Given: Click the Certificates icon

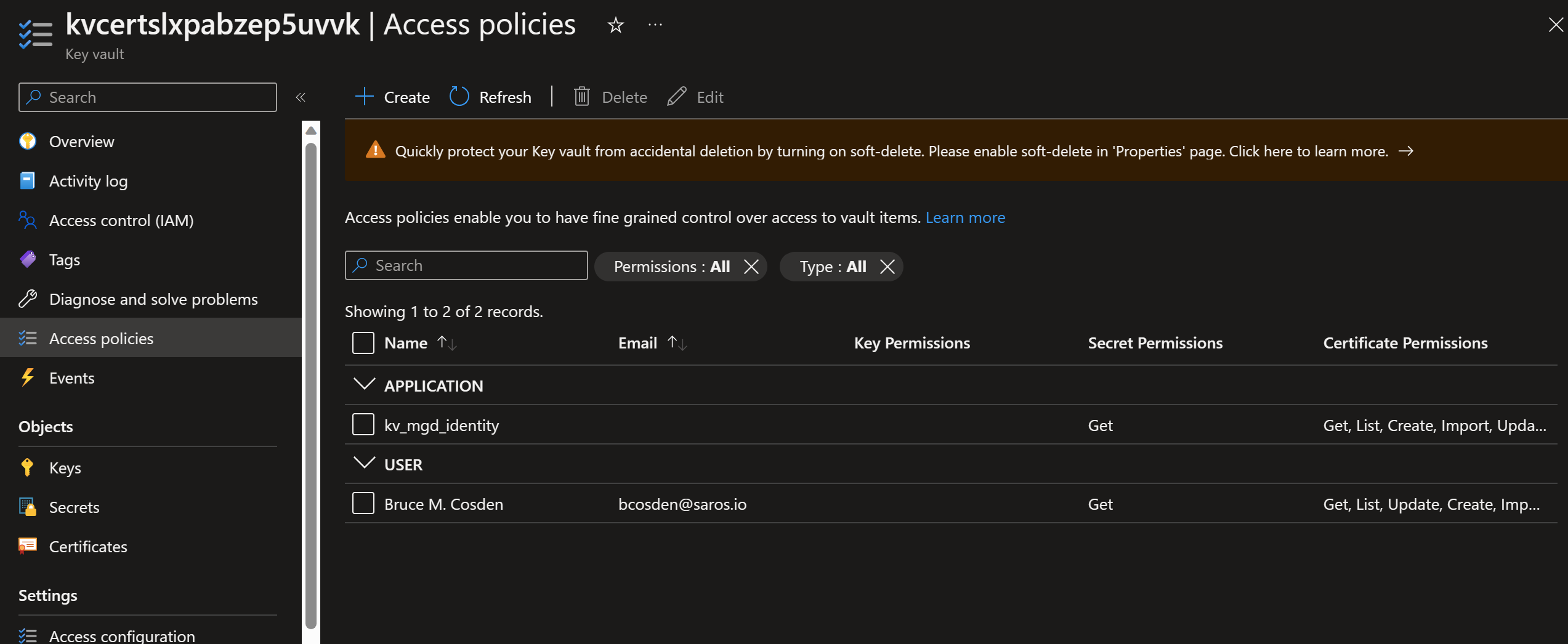Looking at the screenshot, I should [28, 546].
